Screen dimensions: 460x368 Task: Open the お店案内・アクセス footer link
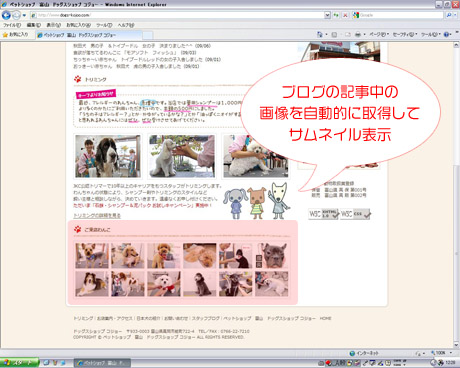pos(115,318)
